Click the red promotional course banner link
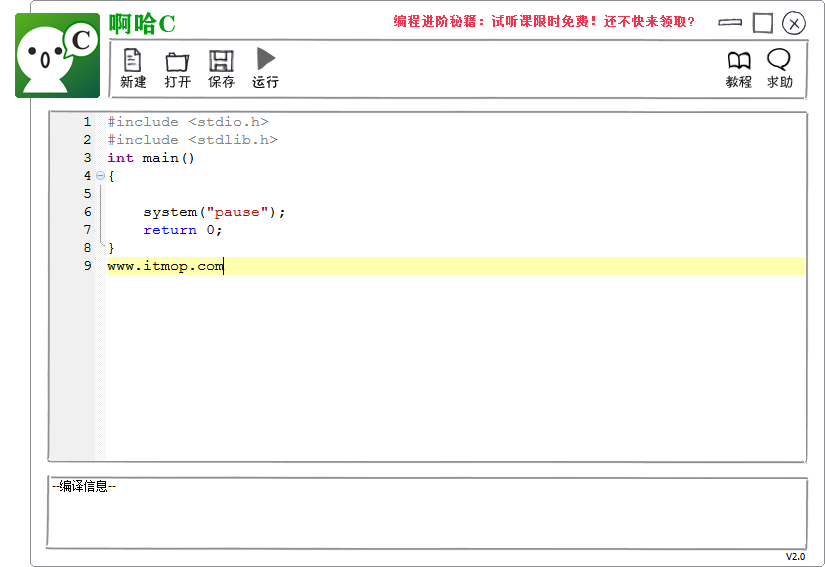This screenshot has height=567, width=825. point(543,21)
